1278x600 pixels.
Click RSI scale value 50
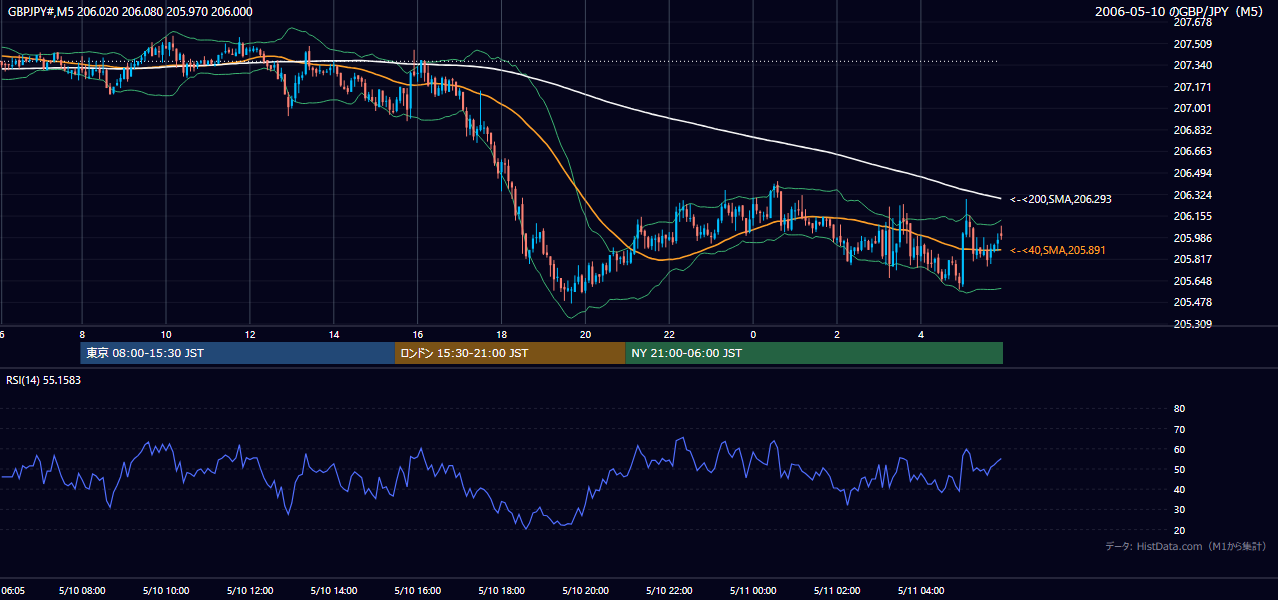coord(1179,469)
